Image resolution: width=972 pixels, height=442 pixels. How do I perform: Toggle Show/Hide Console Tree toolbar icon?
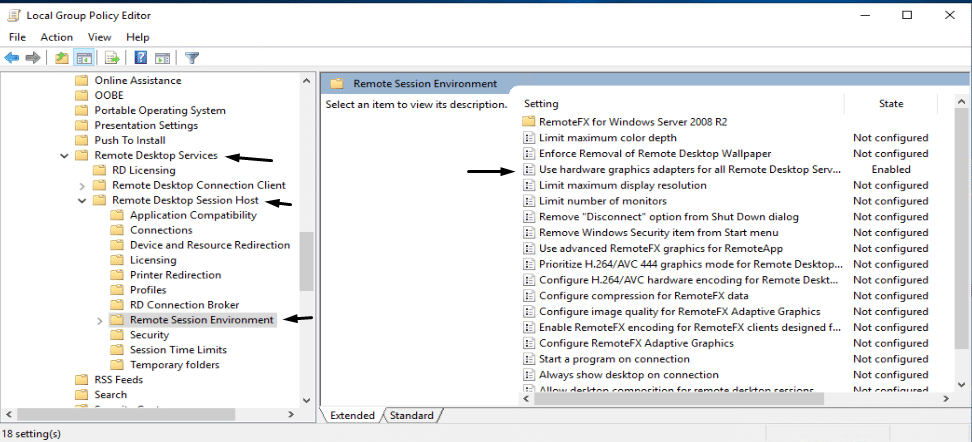(x=84, y=58)
